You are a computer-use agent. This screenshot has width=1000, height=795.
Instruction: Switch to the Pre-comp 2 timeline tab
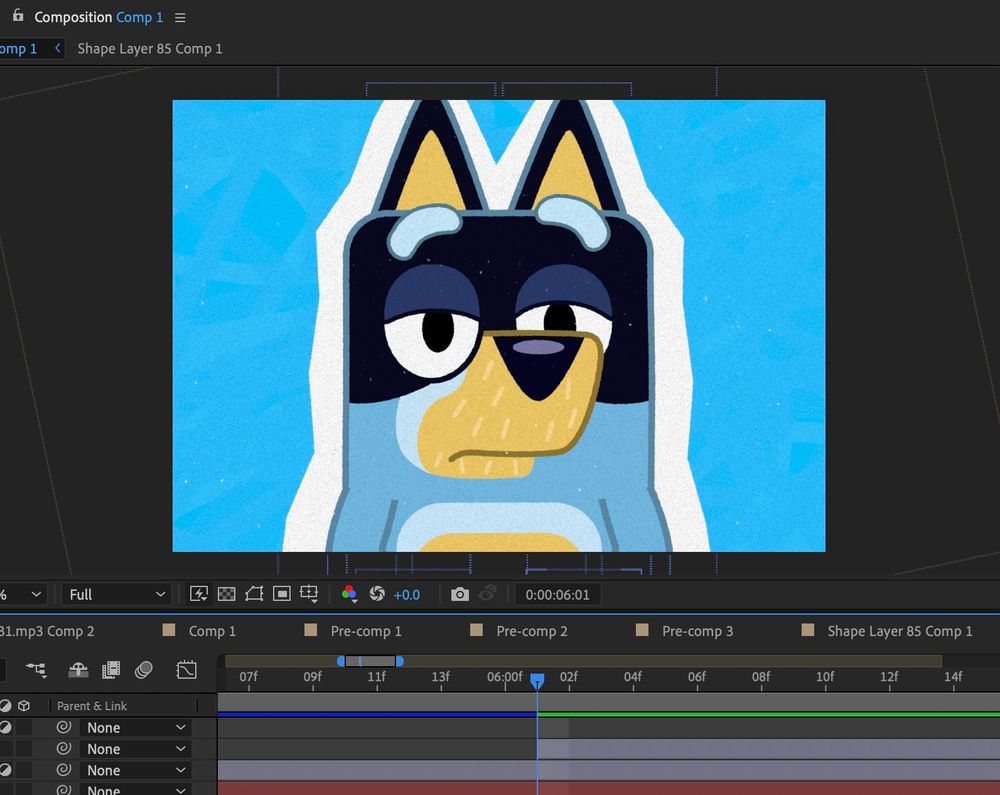(x=531, y=631)
